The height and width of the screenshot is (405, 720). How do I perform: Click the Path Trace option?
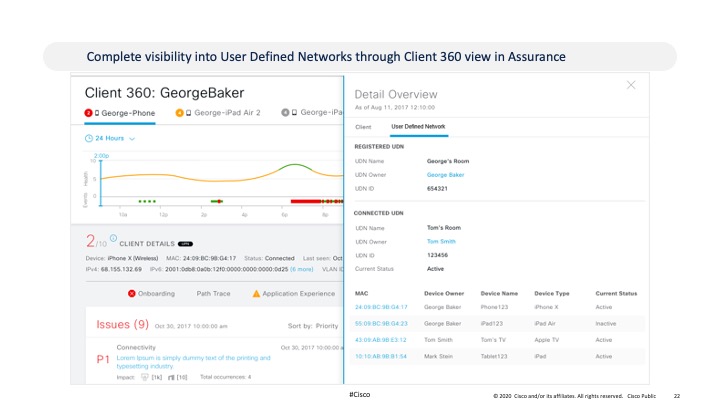[x=212, y=293]
